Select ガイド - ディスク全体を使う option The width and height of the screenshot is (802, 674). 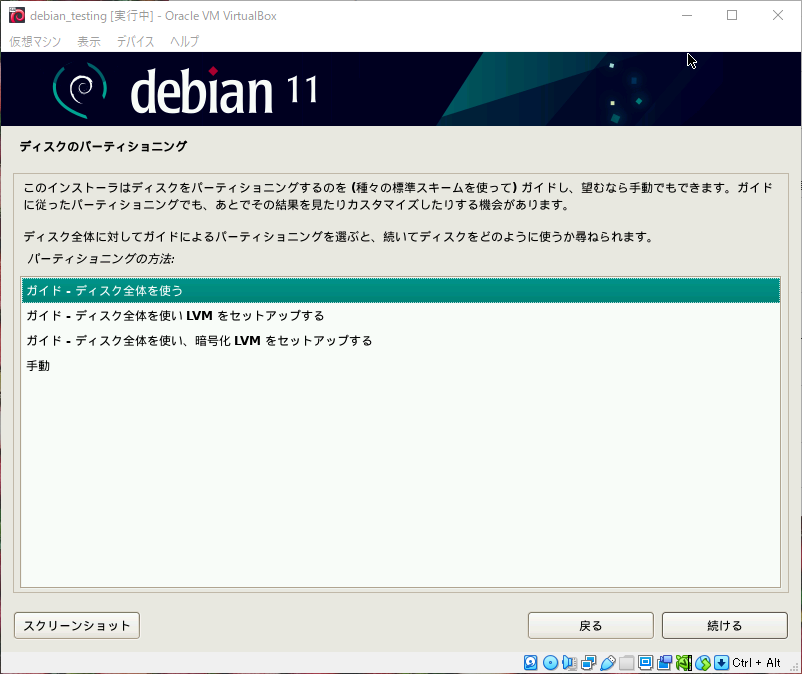400,290
